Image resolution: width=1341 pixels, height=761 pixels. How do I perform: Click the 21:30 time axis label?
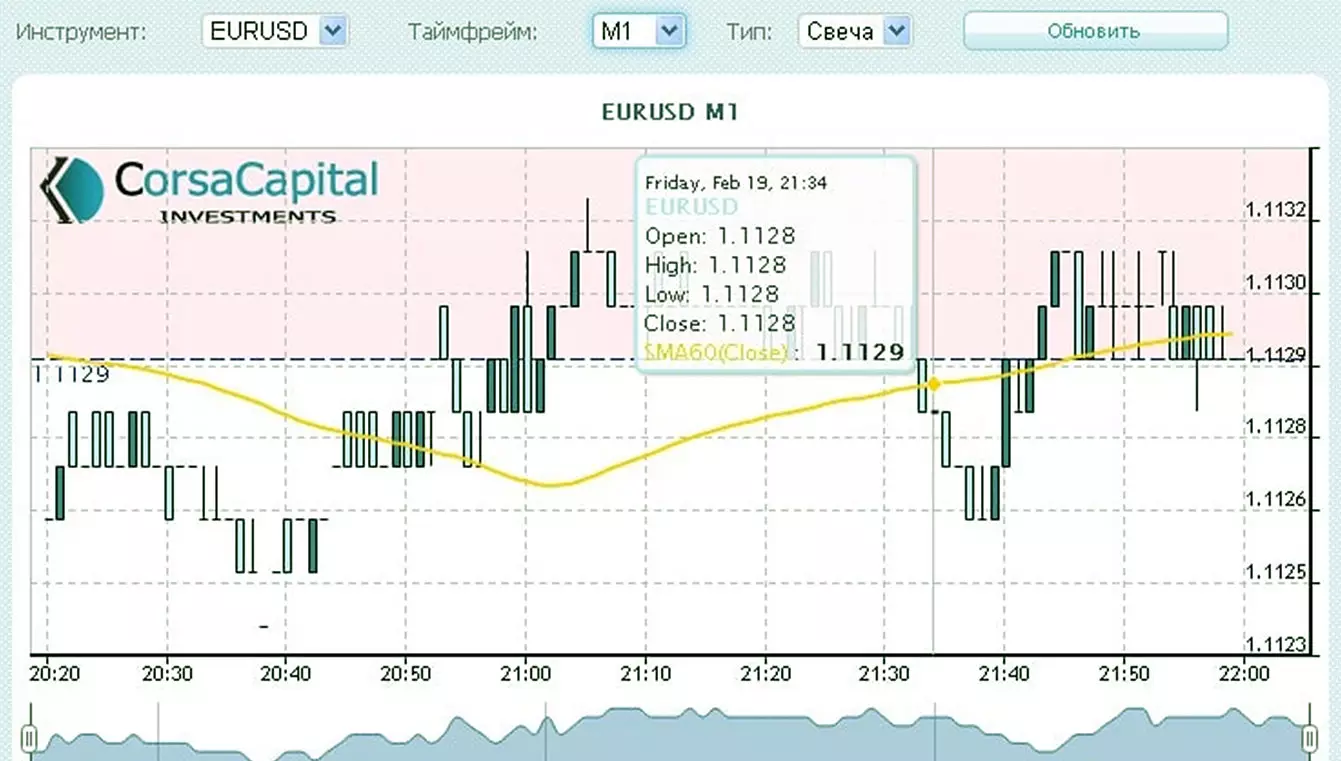(885, 674)
